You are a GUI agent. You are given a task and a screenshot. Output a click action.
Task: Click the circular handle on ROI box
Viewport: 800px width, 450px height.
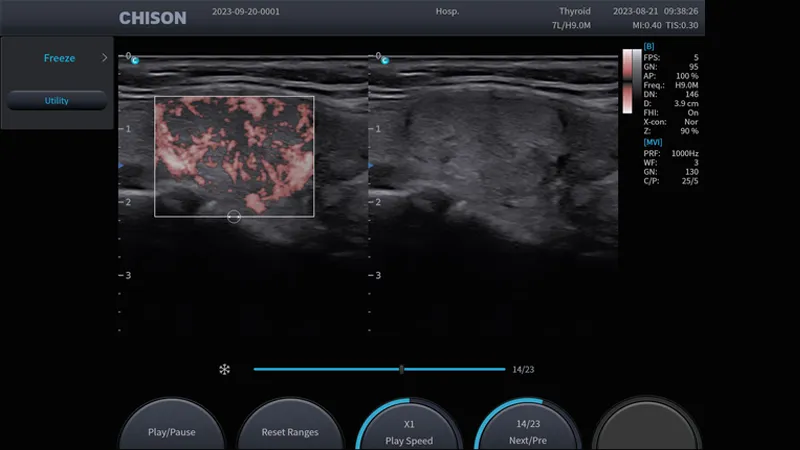[234, 217]
